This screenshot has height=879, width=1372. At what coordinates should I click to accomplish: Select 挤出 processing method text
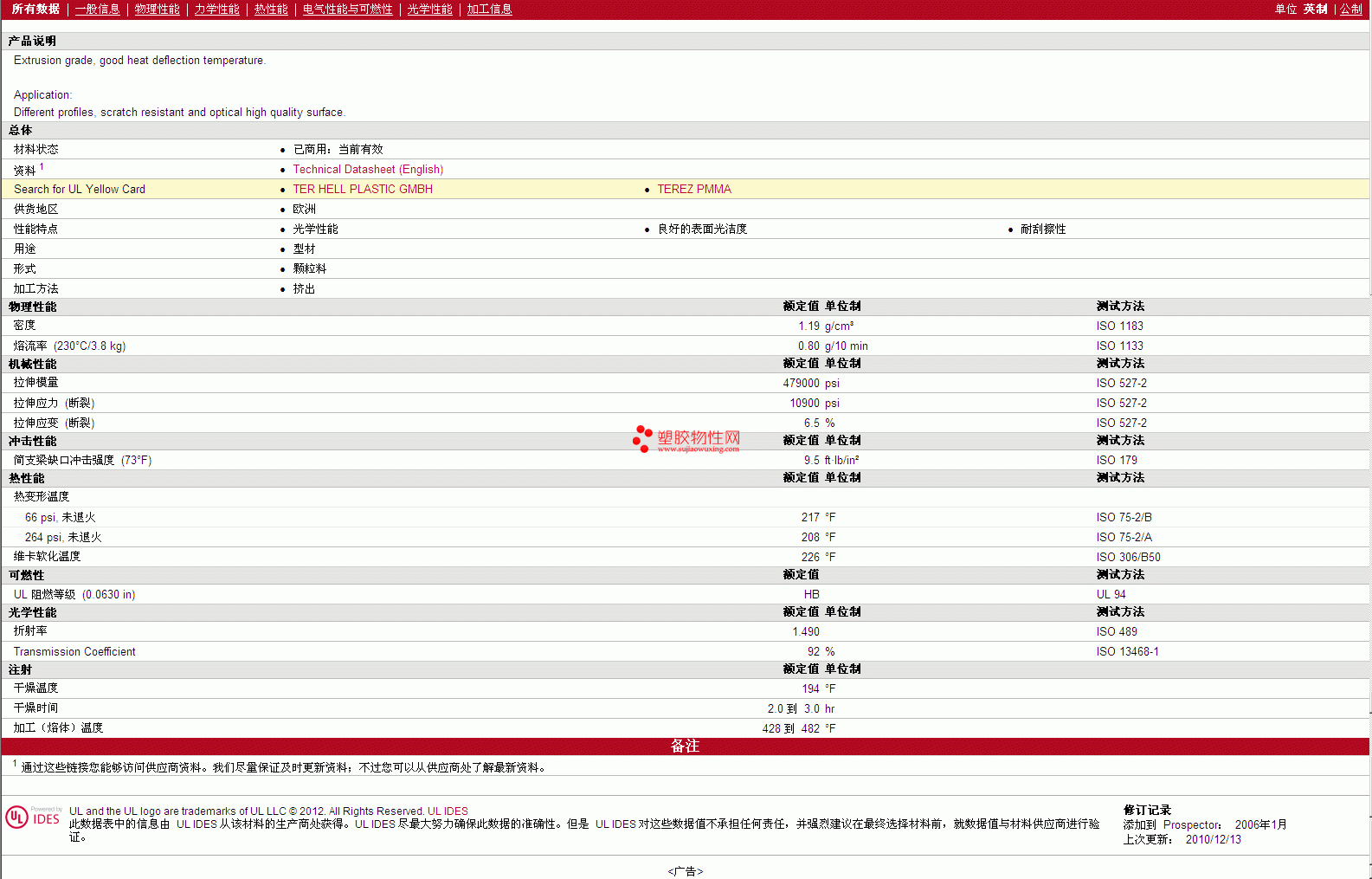304,288
